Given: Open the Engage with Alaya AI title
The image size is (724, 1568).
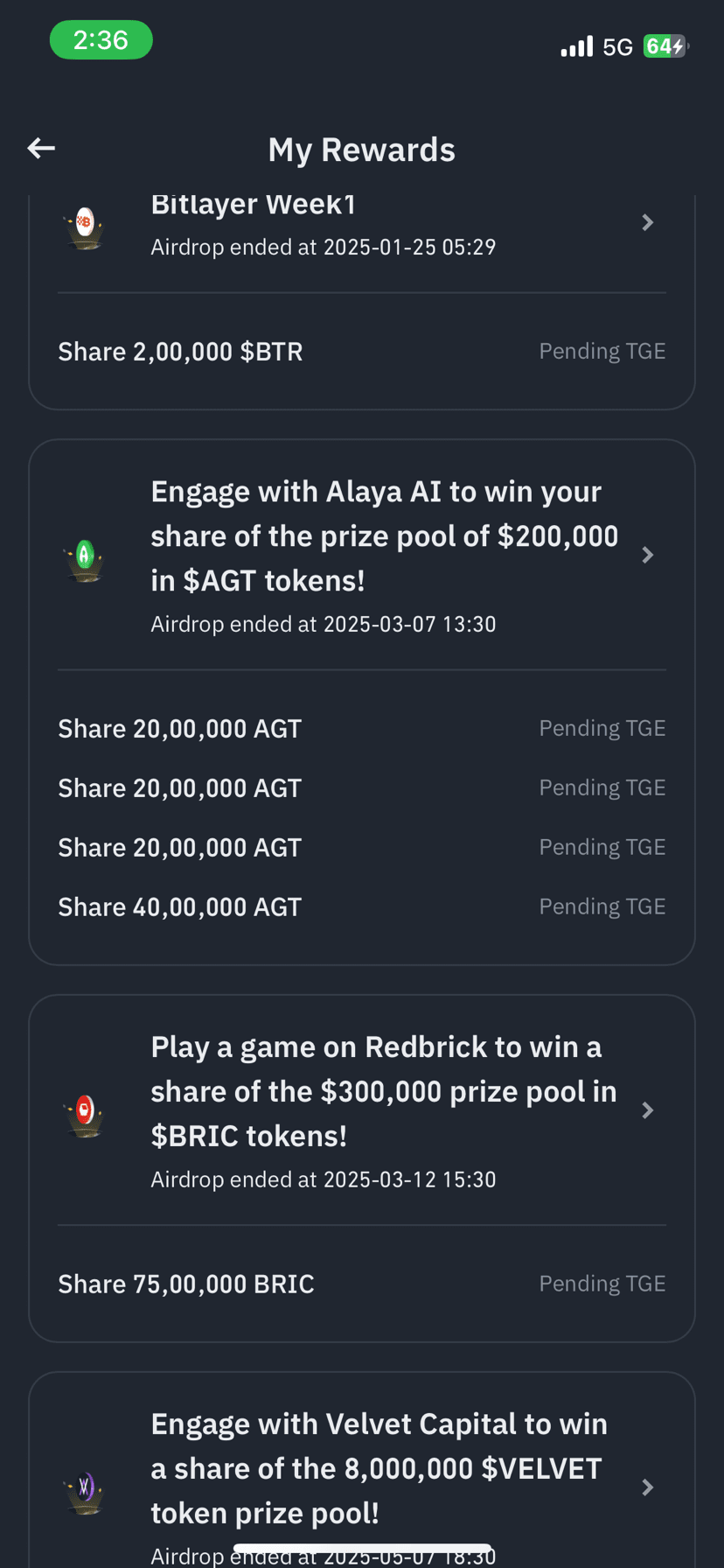Looking at the screenshot, I should (385, 535).
